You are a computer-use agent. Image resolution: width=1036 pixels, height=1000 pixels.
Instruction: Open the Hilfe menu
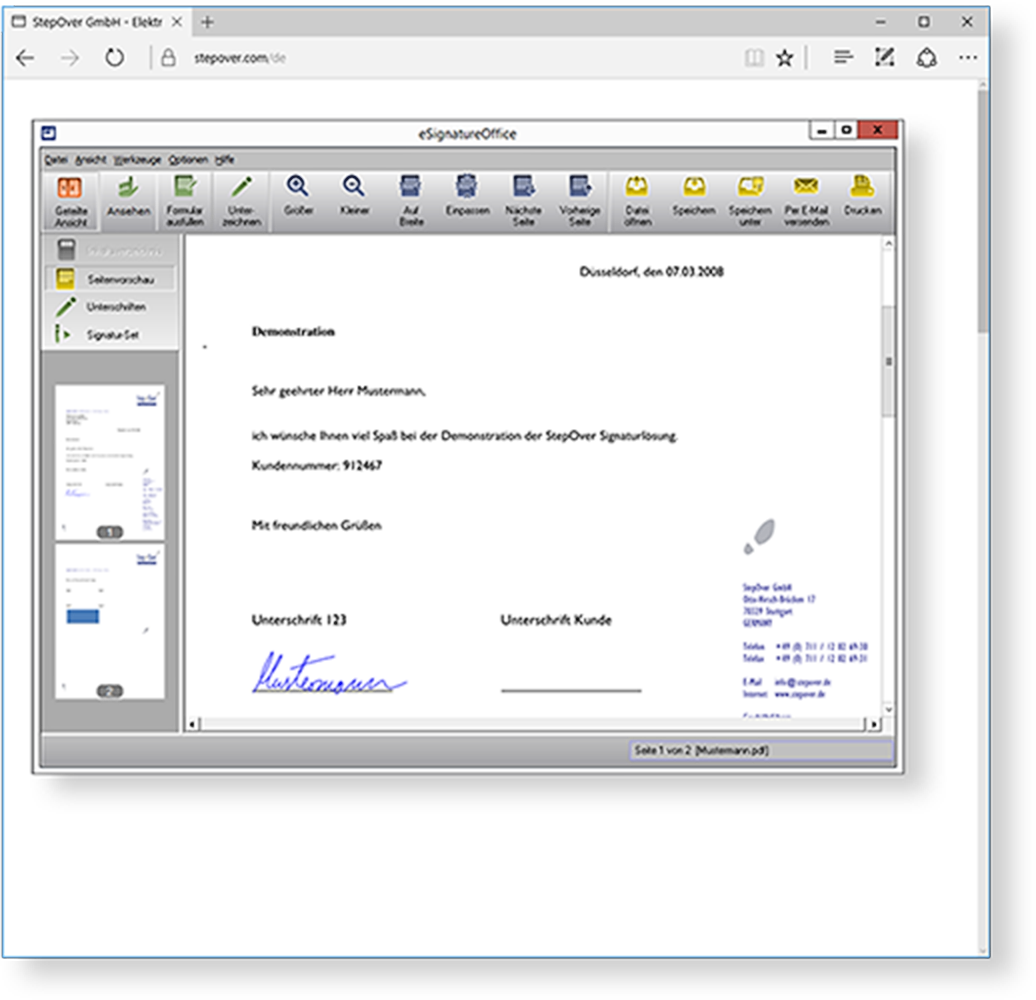(225, 160)
